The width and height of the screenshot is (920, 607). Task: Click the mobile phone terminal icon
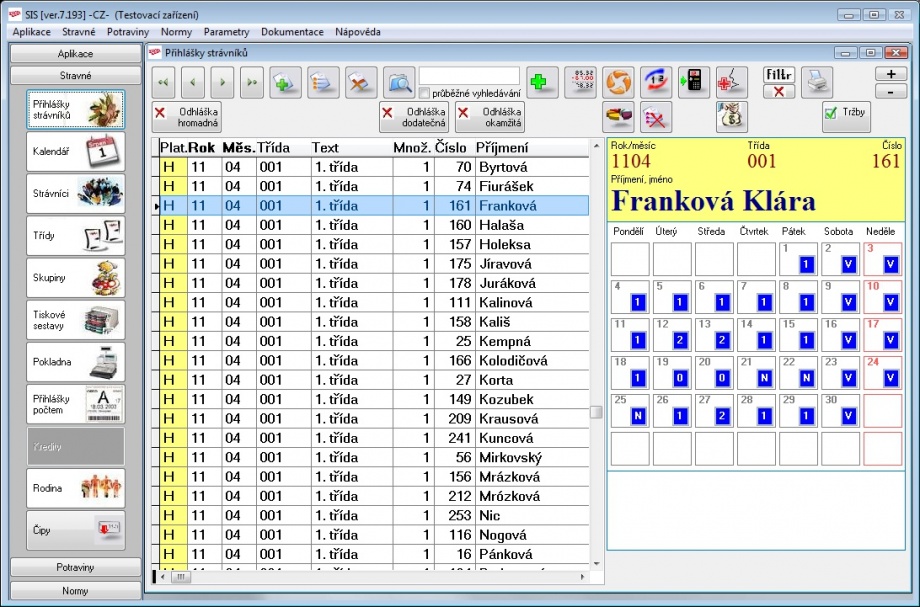(694, 82)
